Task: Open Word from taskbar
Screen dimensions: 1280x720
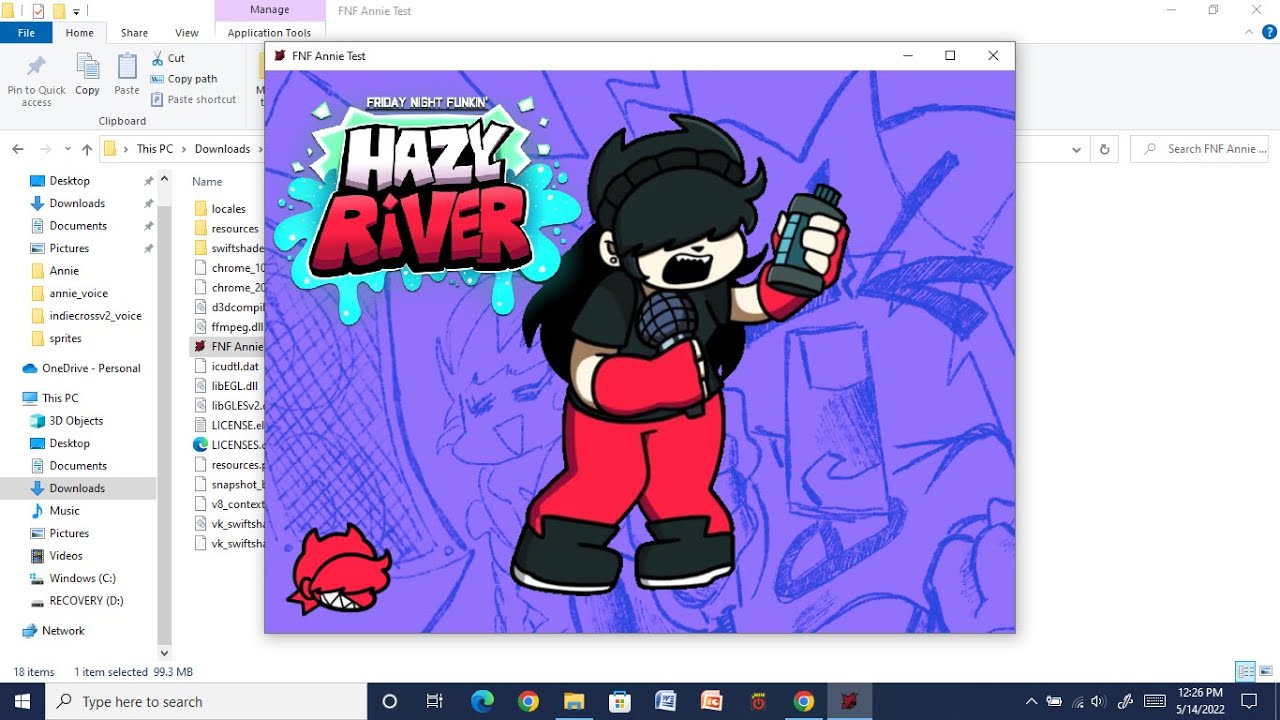Action: pyautogui.click(x=666, y=701)
